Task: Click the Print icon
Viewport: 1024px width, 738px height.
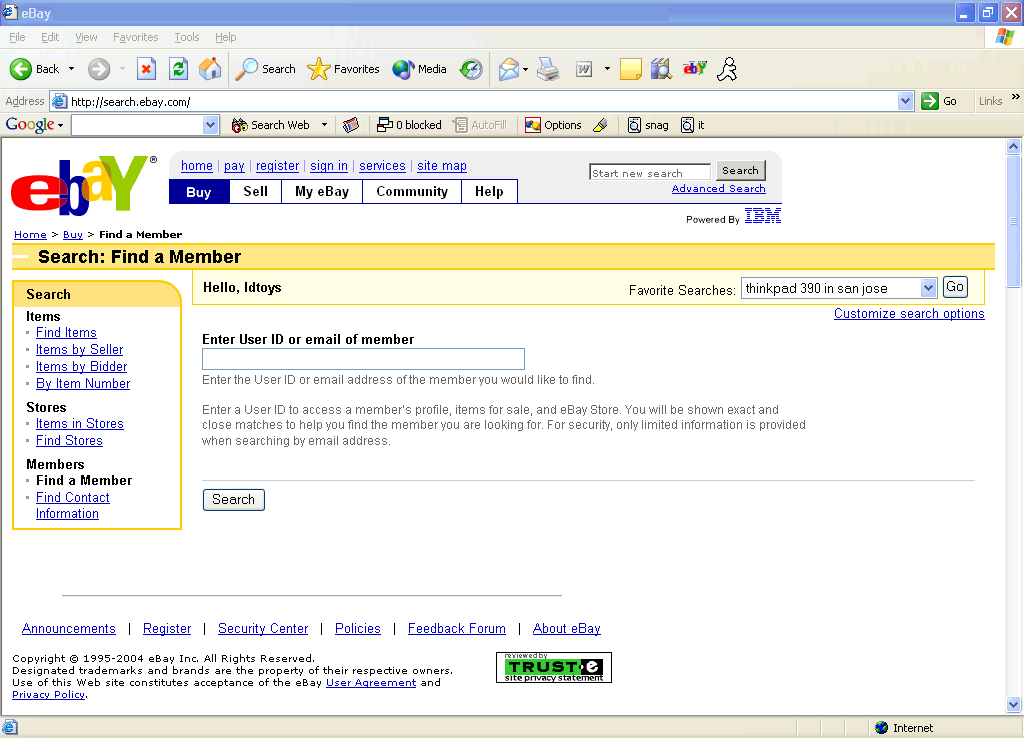Action: (548, 69)
